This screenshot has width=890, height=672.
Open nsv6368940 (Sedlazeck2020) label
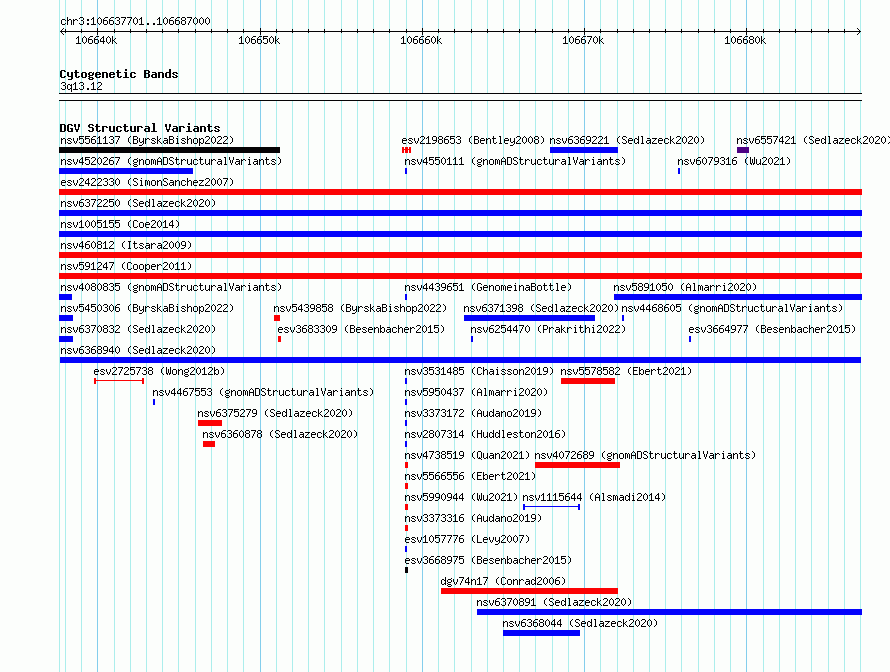point(138,350)
